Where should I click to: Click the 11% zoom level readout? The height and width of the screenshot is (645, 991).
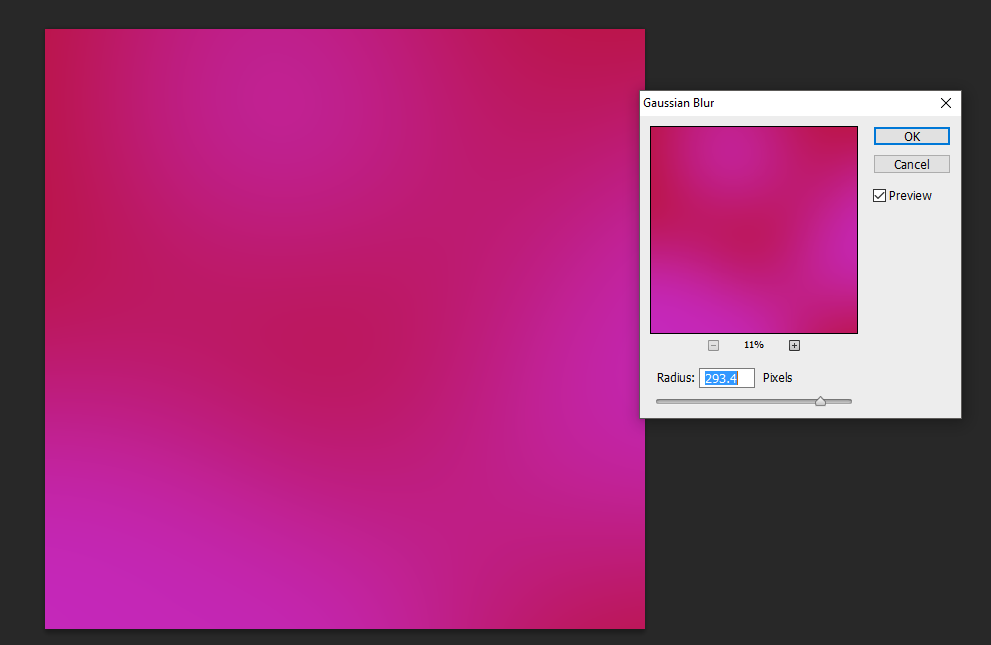point(754,345)
